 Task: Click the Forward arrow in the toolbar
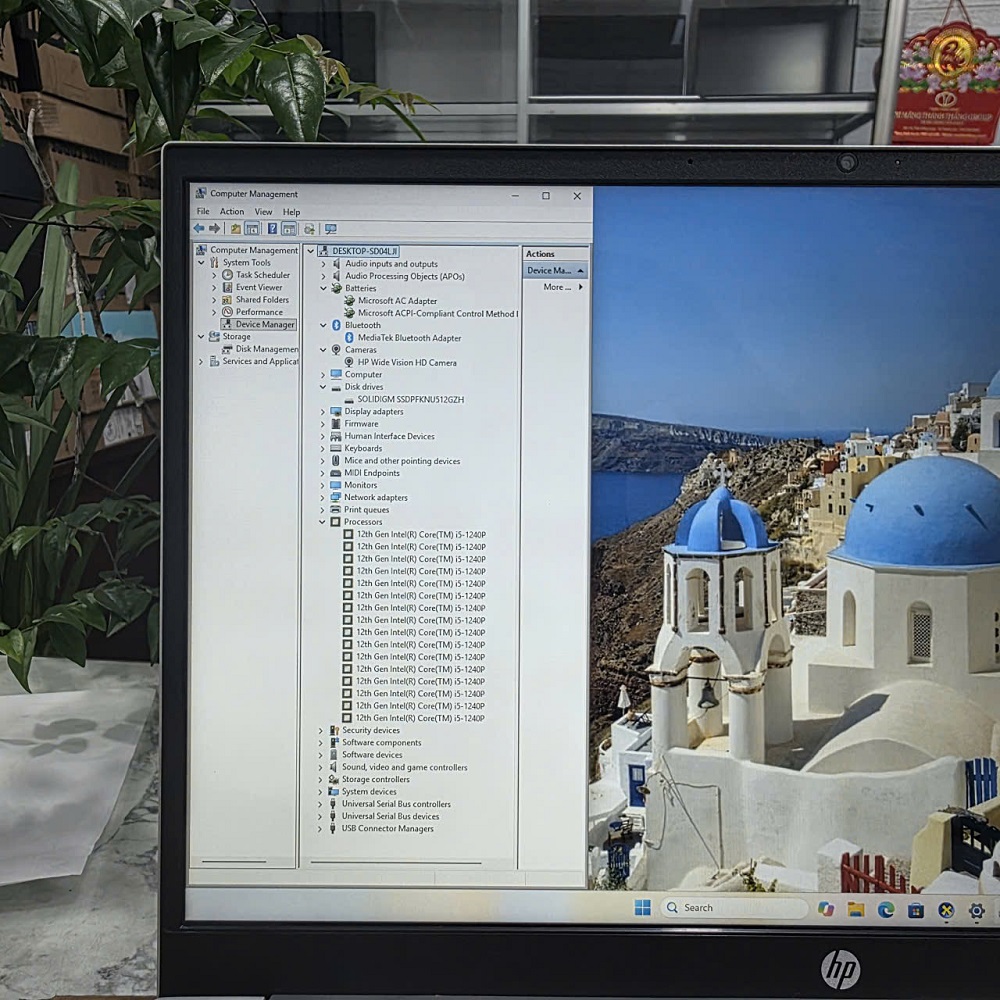click(x=214, y=228)
